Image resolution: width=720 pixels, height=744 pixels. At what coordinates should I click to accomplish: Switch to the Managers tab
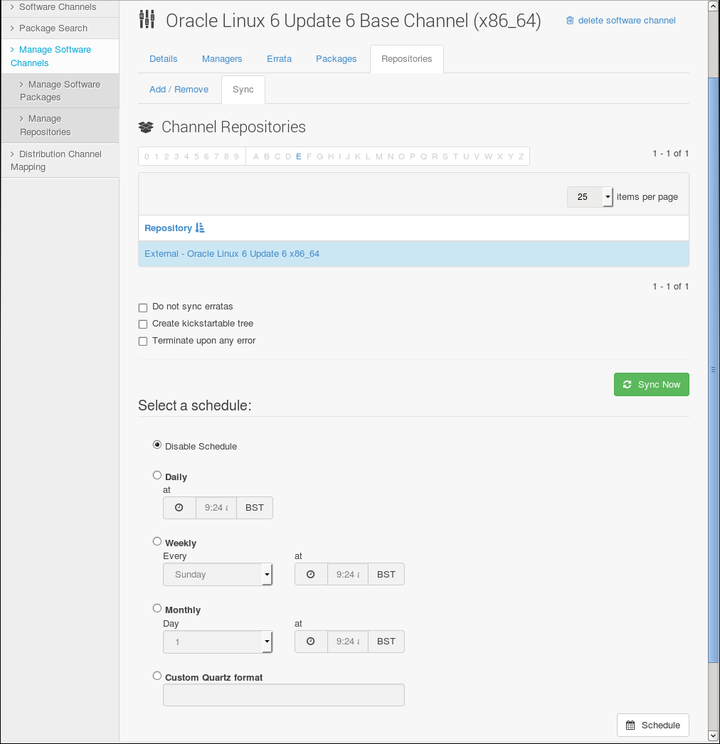point(222,59)
